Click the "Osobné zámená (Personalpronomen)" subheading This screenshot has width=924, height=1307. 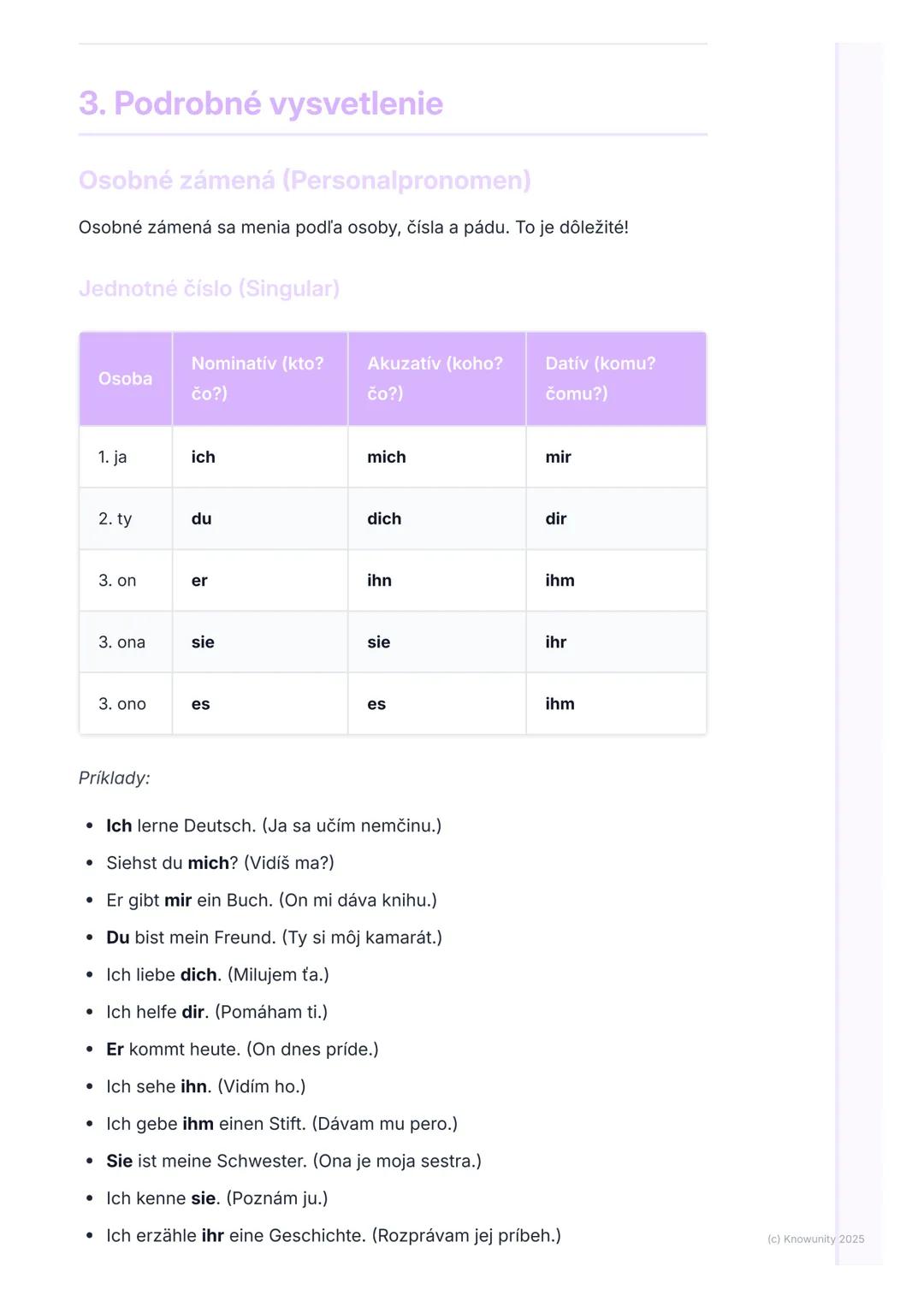tap(305, 180)
